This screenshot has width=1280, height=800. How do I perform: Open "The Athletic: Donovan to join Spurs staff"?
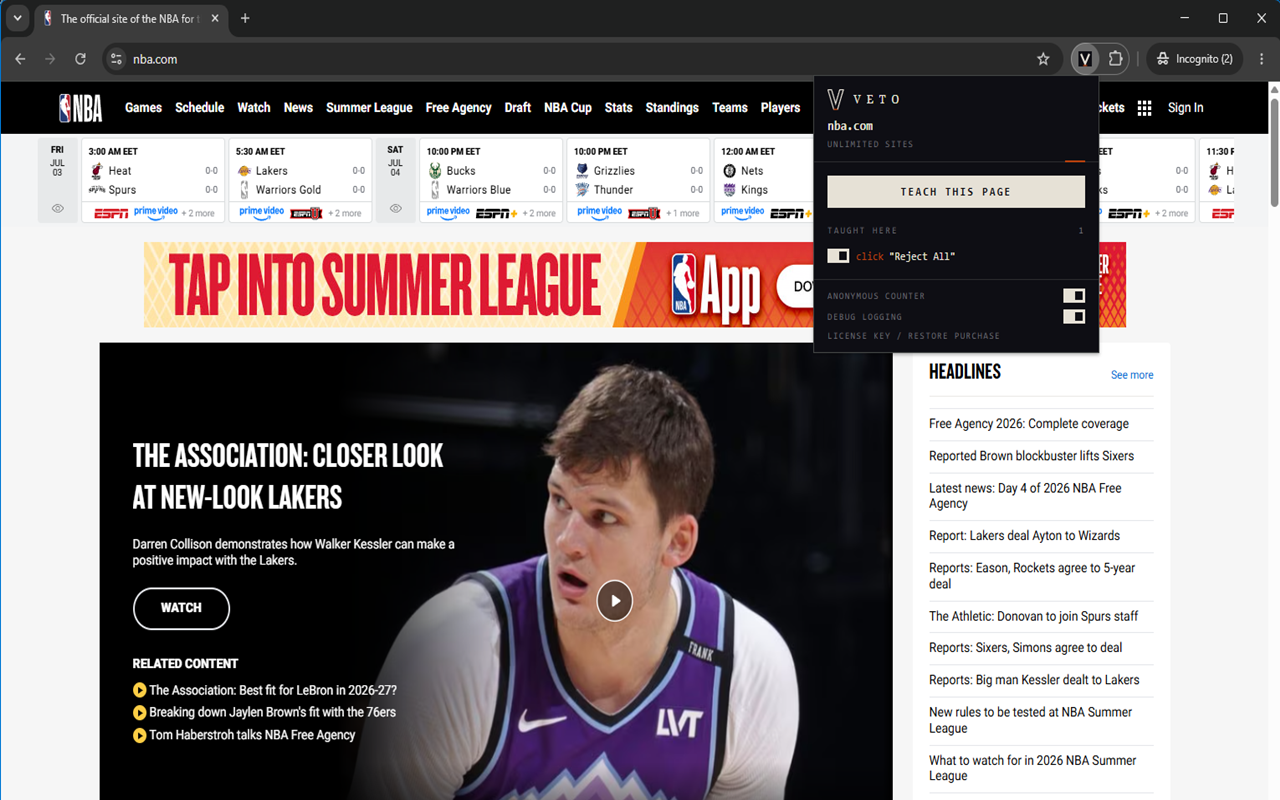(x=1033, y=616)
